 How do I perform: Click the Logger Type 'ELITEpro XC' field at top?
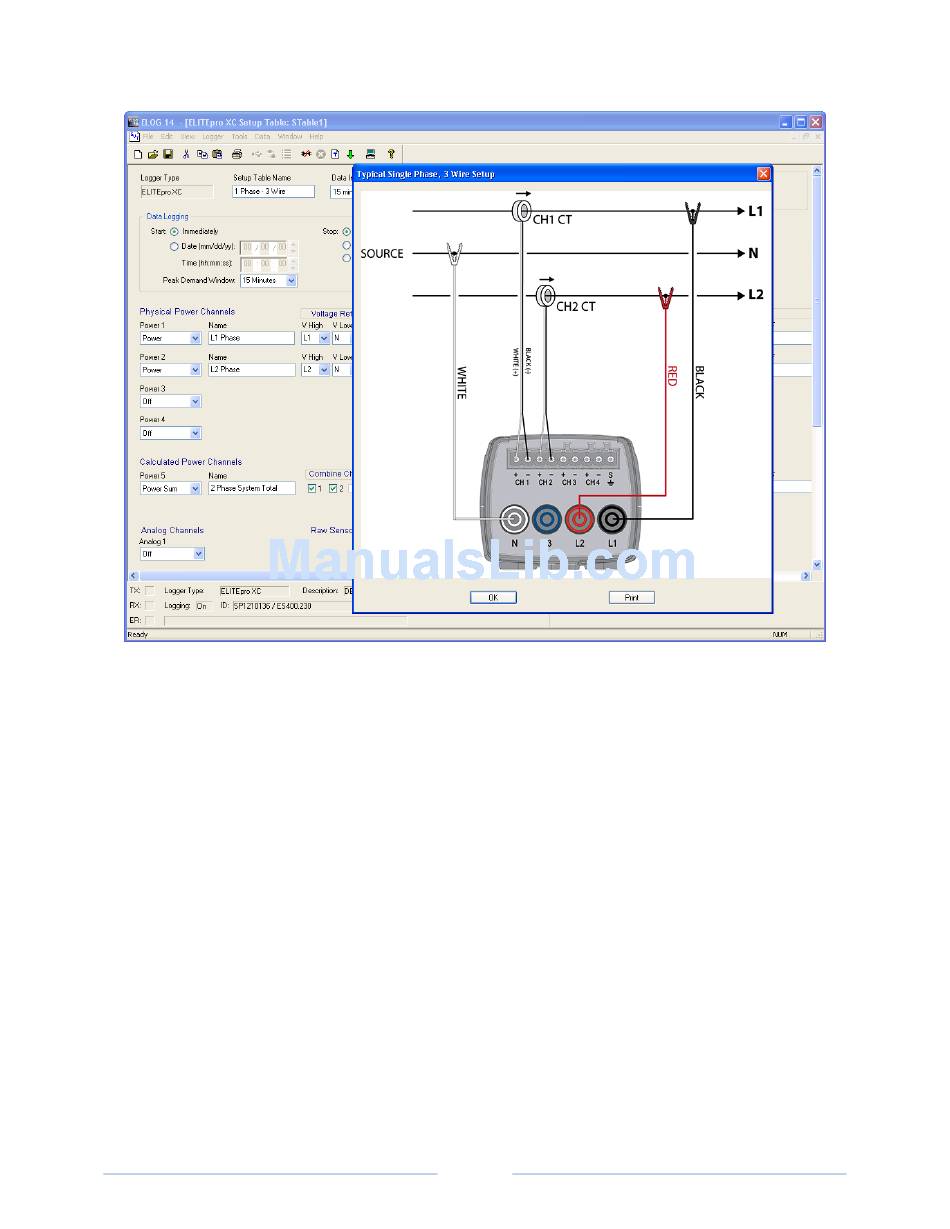click(x=176, y=191)
